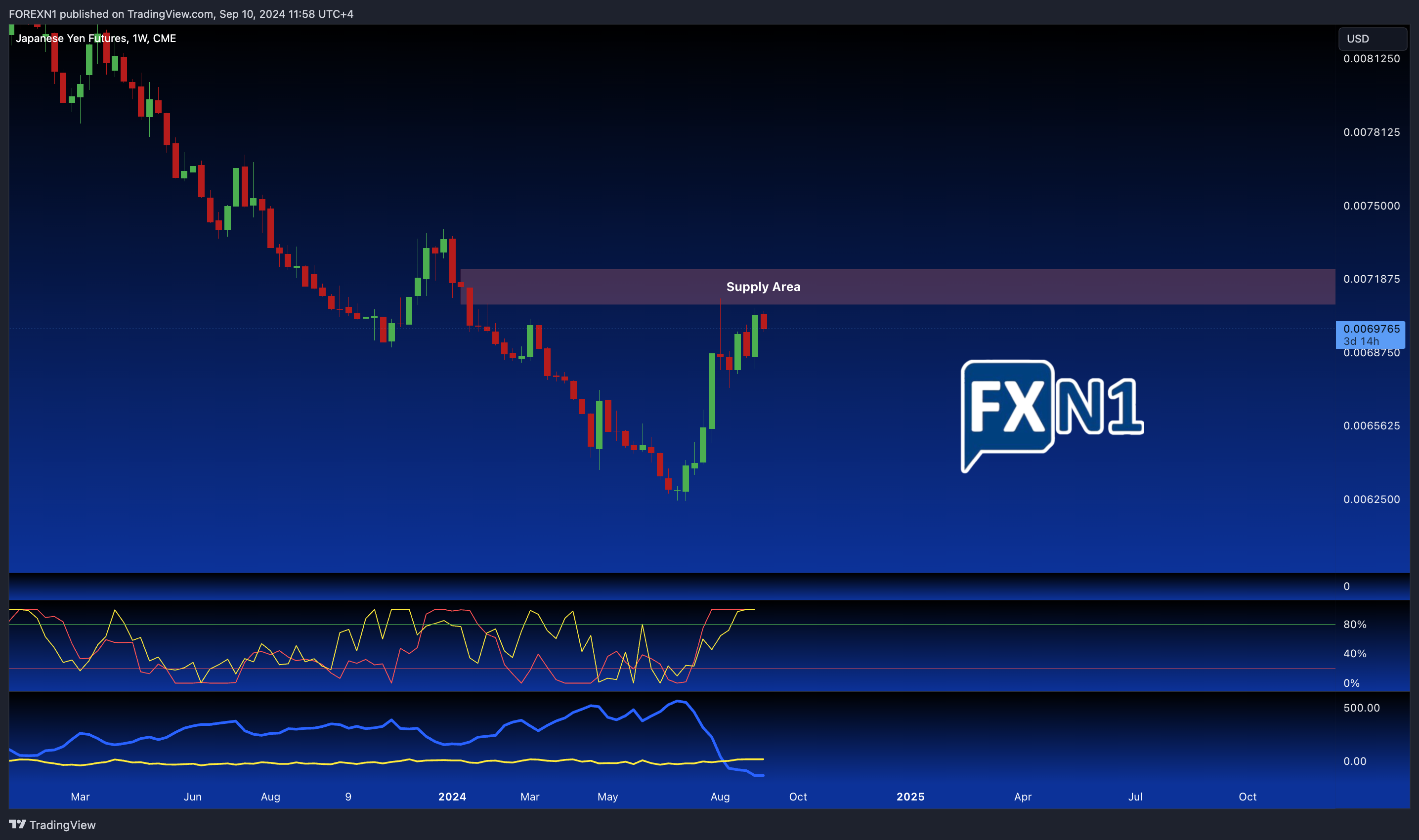Select the Supply Area shaded rectangle zone

(x=898, y=287)
